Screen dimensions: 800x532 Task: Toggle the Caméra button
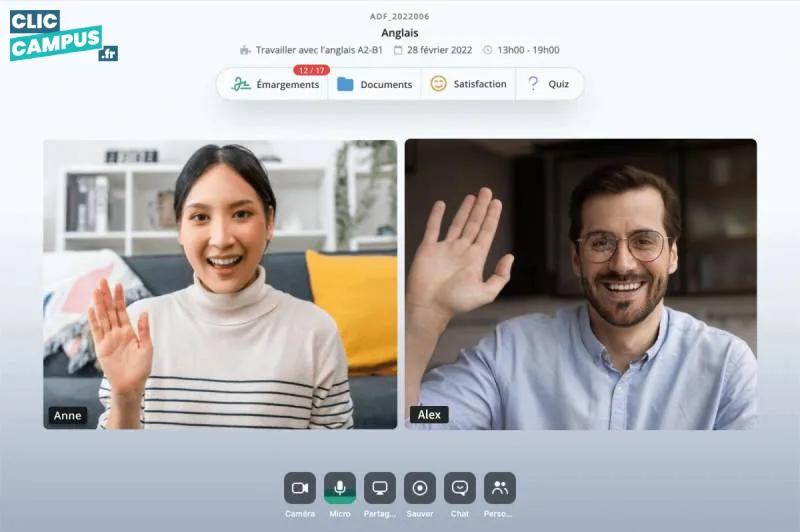pyautogui.click(x=299, y=488)
